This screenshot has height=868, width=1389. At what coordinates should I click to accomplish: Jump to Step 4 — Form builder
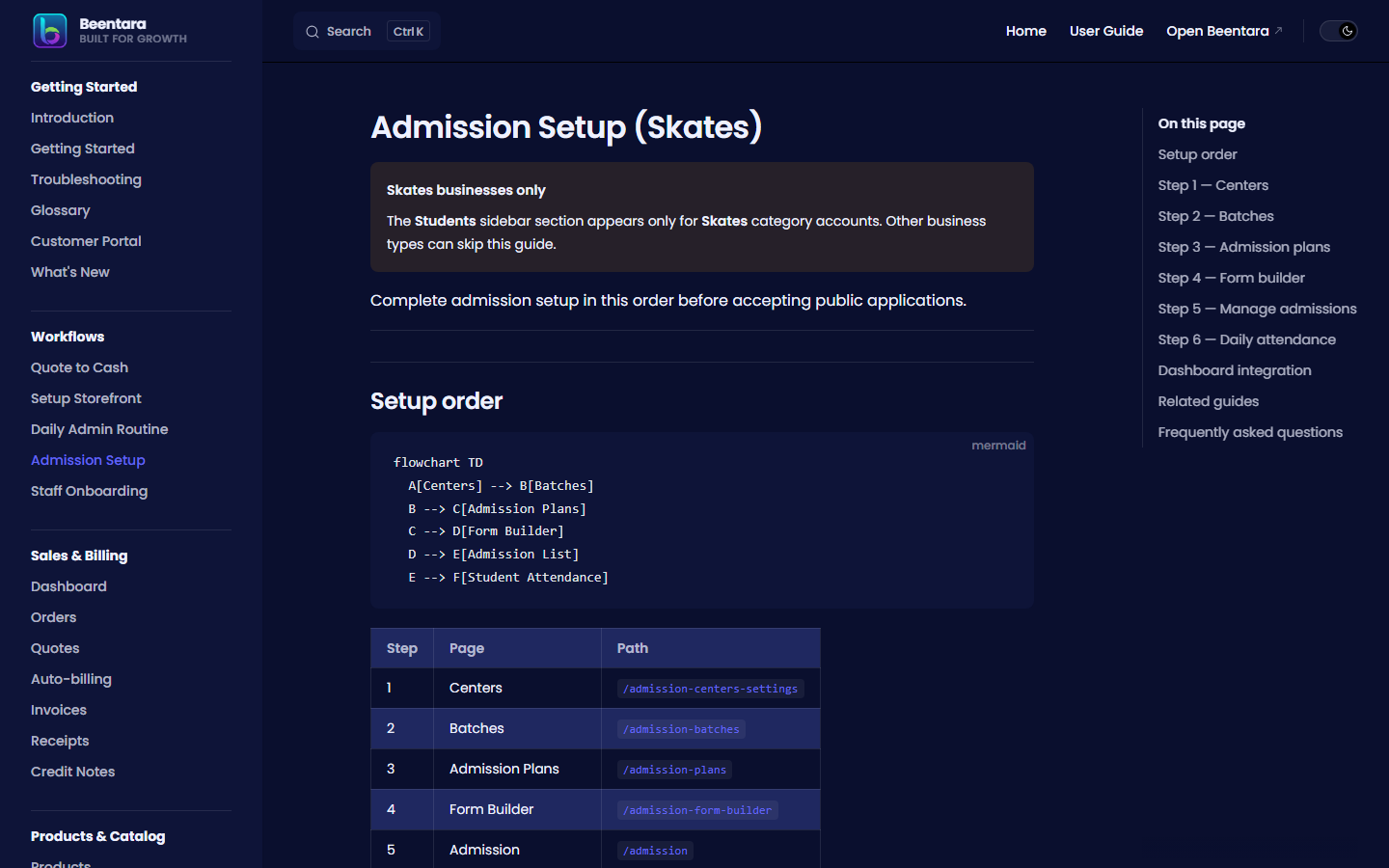(x=1231, y=278)
